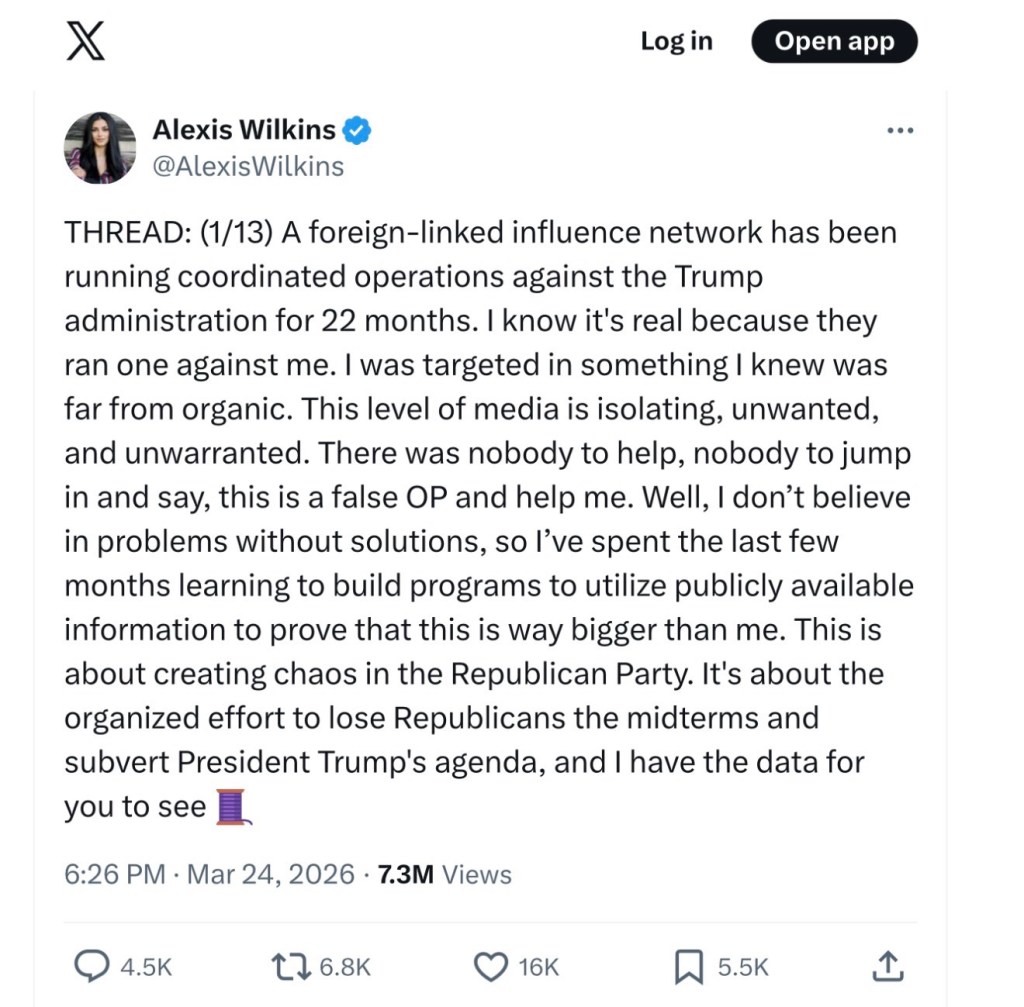This screenshot has width=1024, height=1007.
Task: Click the 6.8K reposts count
Action: pos(345,967)
